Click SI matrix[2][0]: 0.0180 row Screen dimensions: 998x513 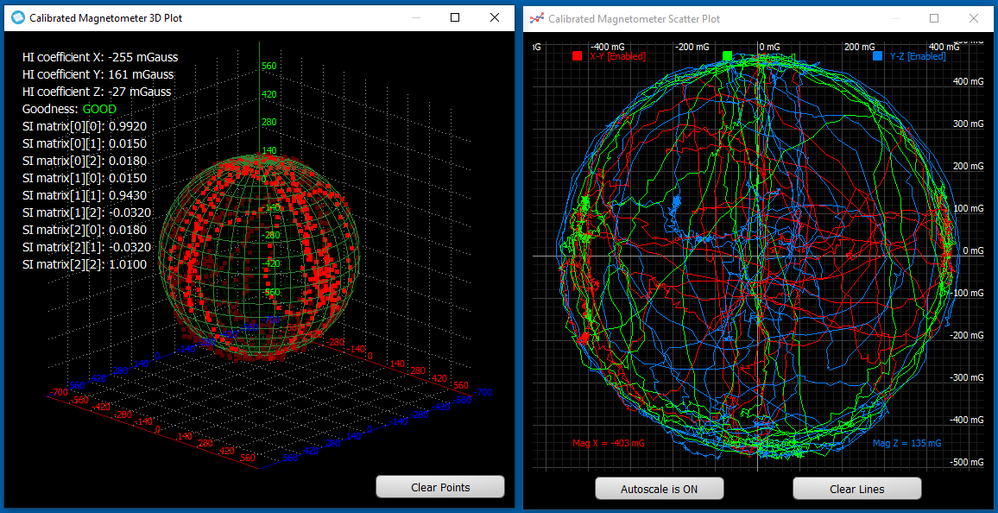(85, 229)
